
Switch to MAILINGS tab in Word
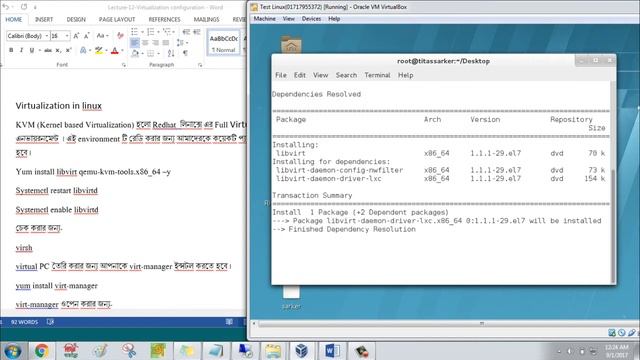206,20
